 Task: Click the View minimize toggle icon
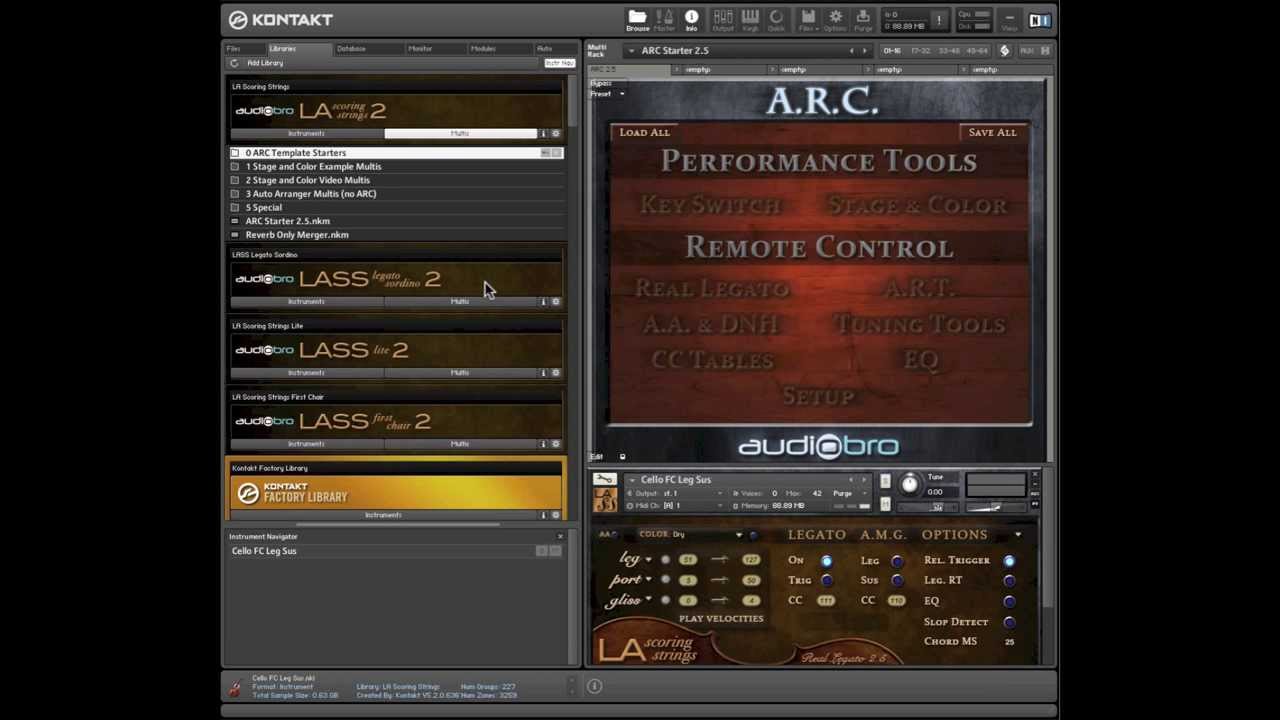coord(1009,20)
